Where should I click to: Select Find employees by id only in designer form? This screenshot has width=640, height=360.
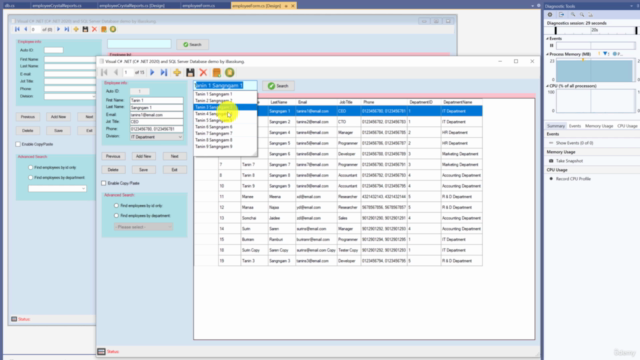(x=31, y=167)
